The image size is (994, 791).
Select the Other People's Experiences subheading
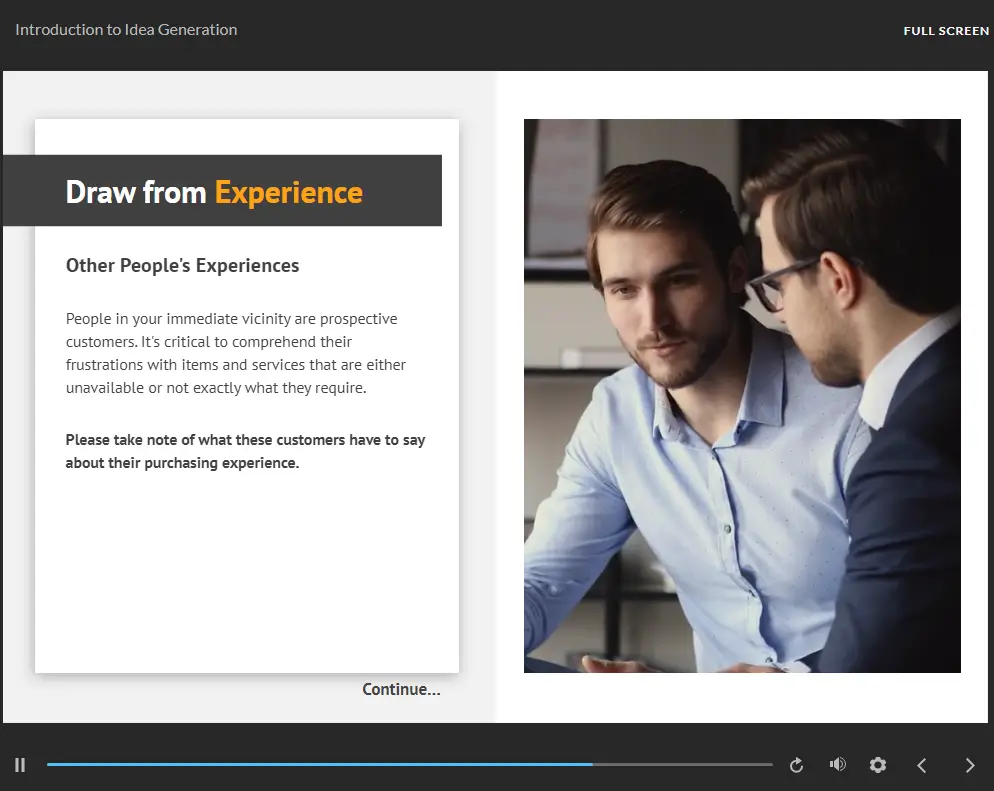point(182,266)
